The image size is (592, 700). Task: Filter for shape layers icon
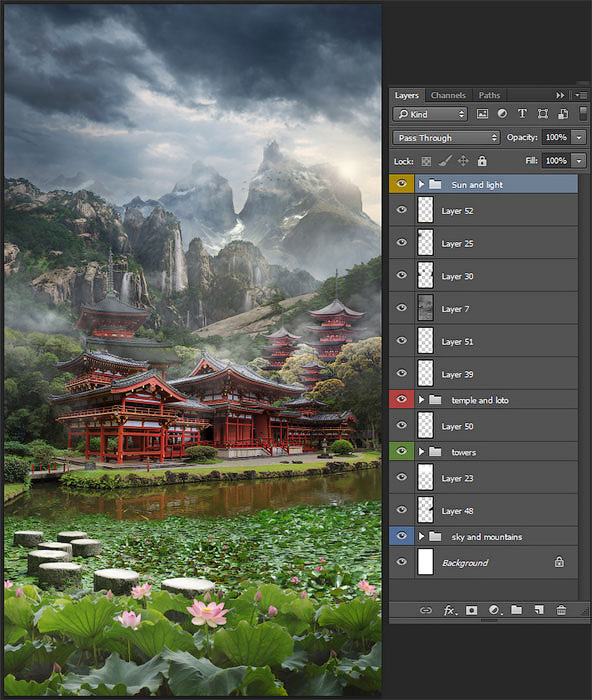(542, 114)
